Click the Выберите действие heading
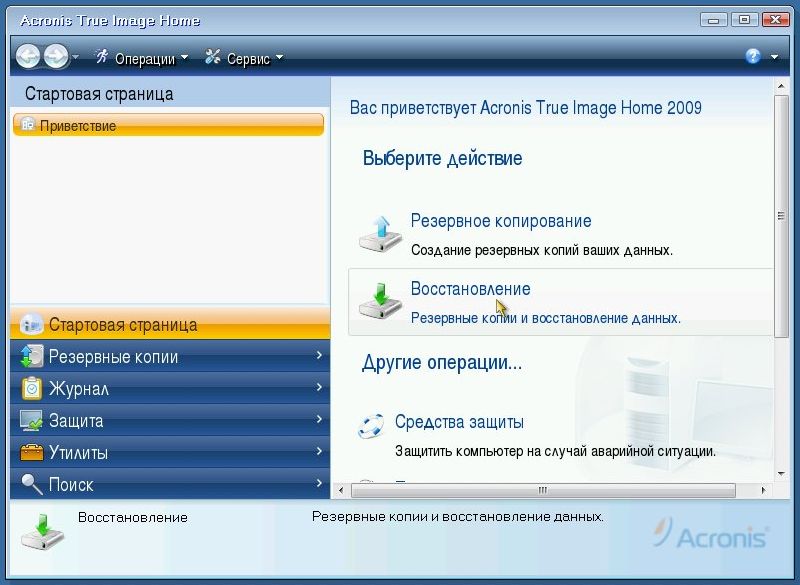 (x=442, y=158)
